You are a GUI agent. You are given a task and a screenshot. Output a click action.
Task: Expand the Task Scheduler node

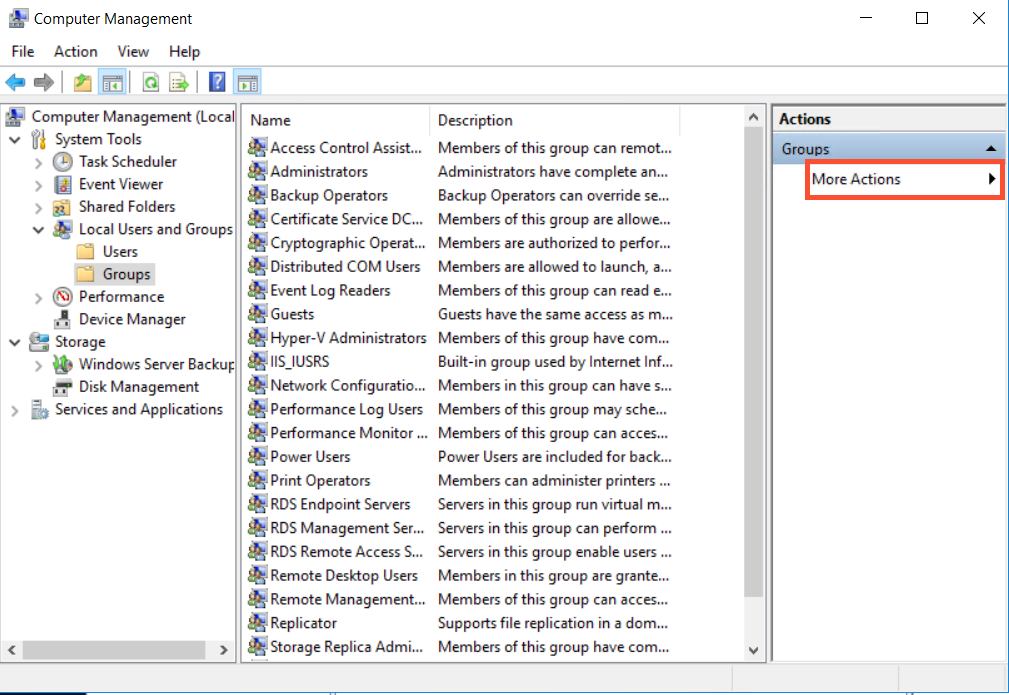click(x=39, y=163)
